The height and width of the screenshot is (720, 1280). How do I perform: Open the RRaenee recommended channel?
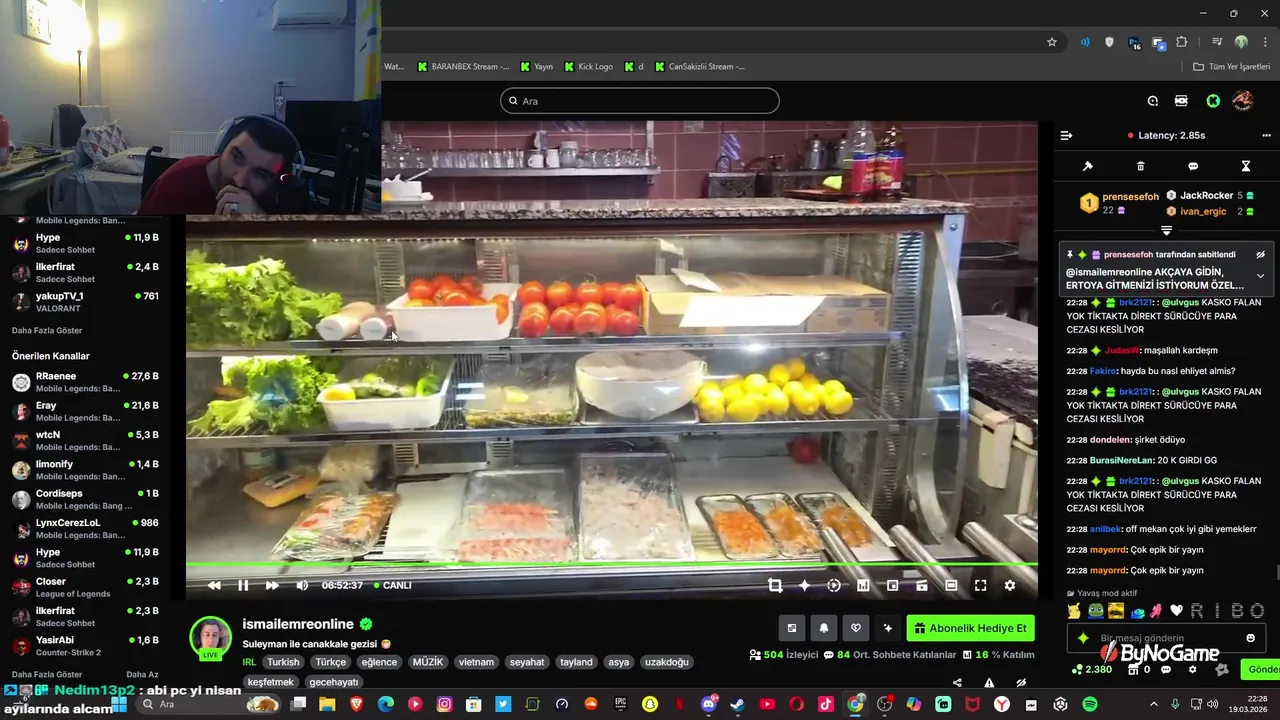coord(85,382)
